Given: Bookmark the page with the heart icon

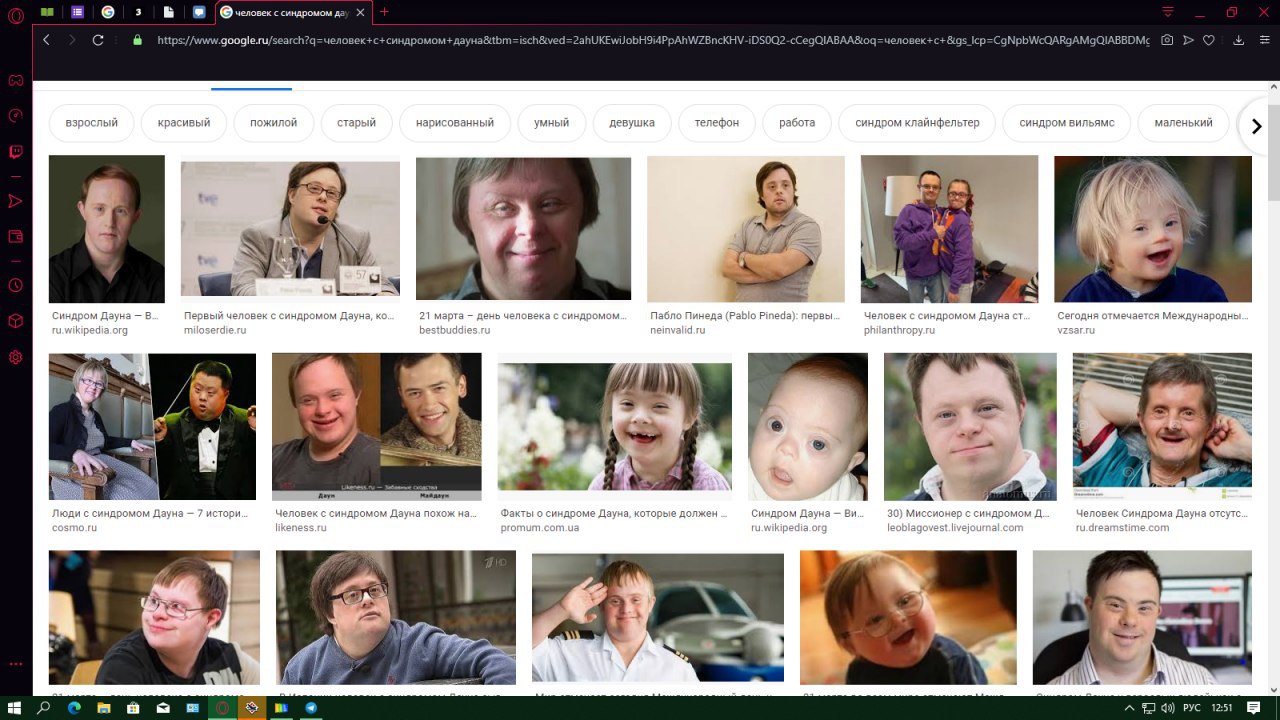Looking at the screenshot, I should click(x=1209, y=40).
